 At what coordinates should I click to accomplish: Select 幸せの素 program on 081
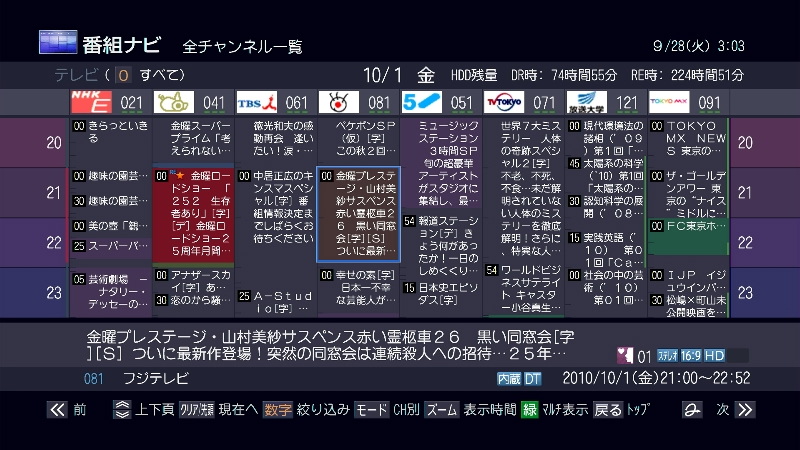pos(359,288)
